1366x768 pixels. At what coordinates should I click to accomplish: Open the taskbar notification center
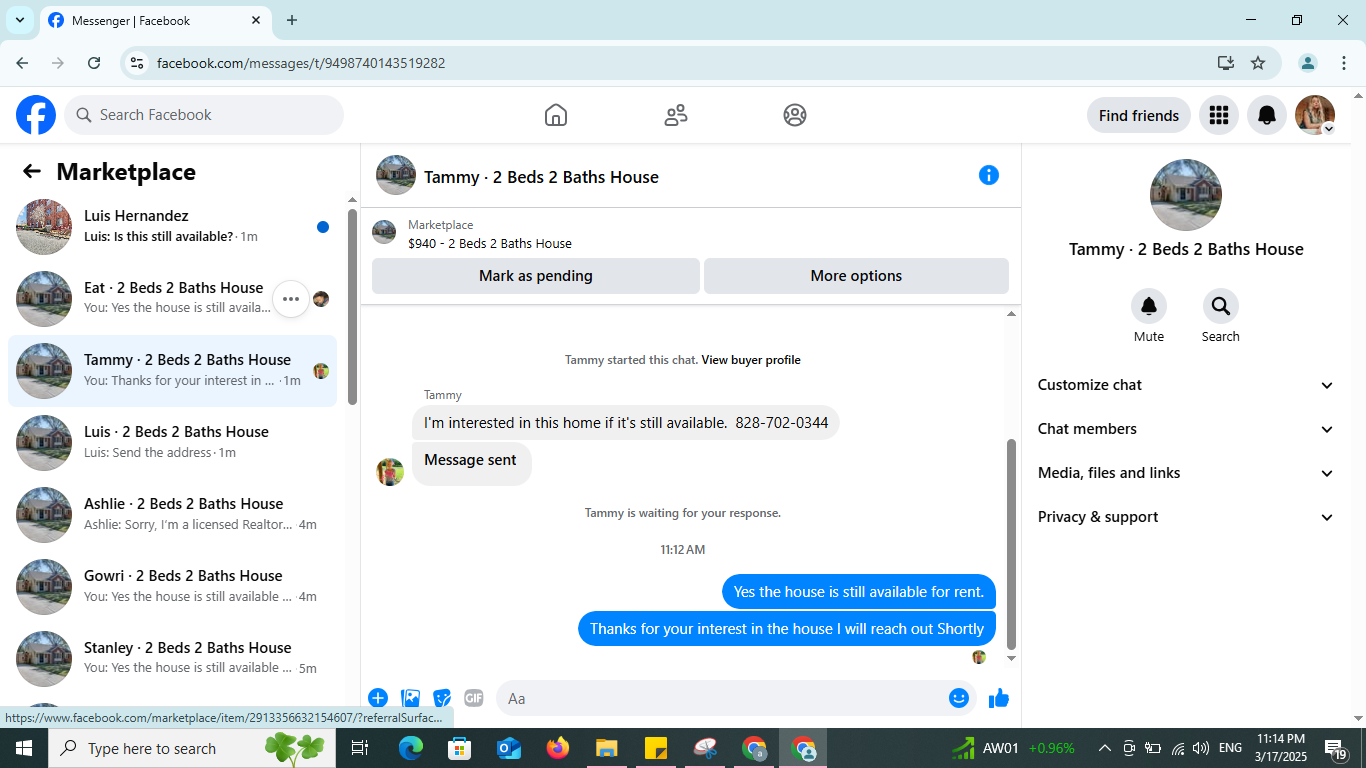tap(1337, 748)
